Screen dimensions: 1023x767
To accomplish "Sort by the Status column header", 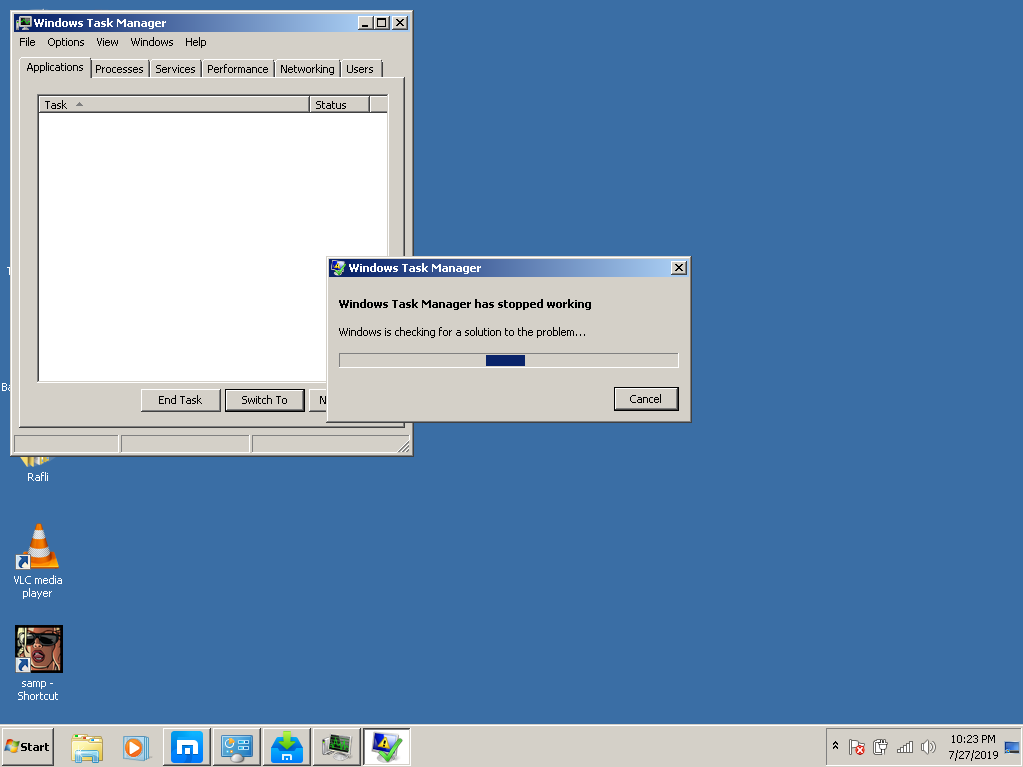I will pos(339,105).
